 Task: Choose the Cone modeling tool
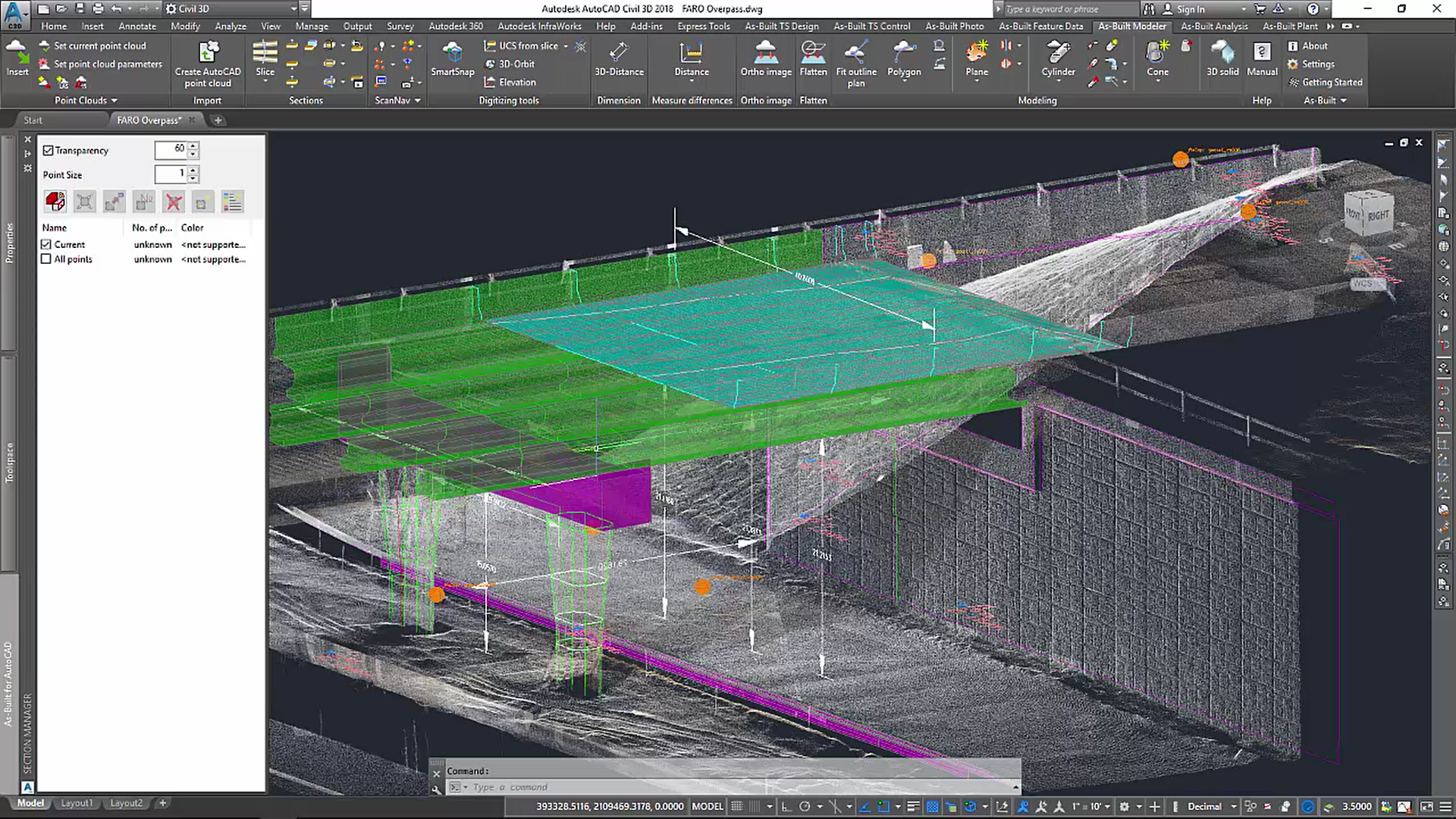(1156, 53)
